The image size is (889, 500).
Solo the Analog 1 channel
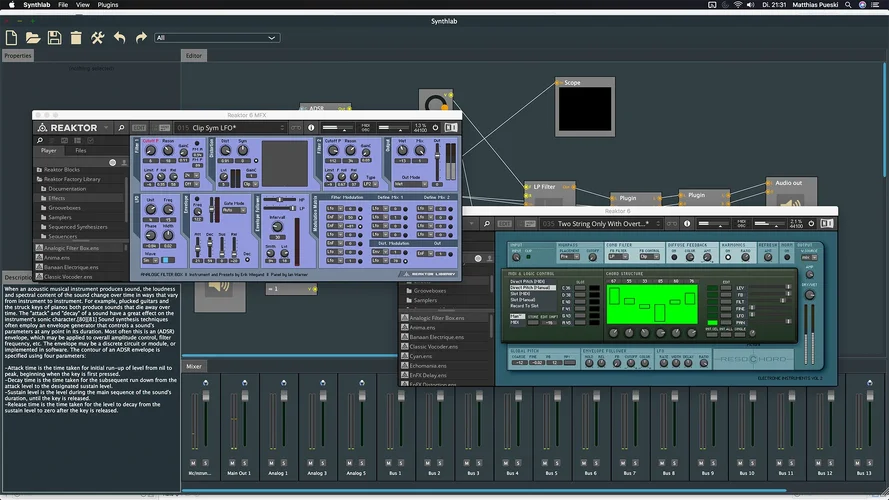tap(283, 463)
